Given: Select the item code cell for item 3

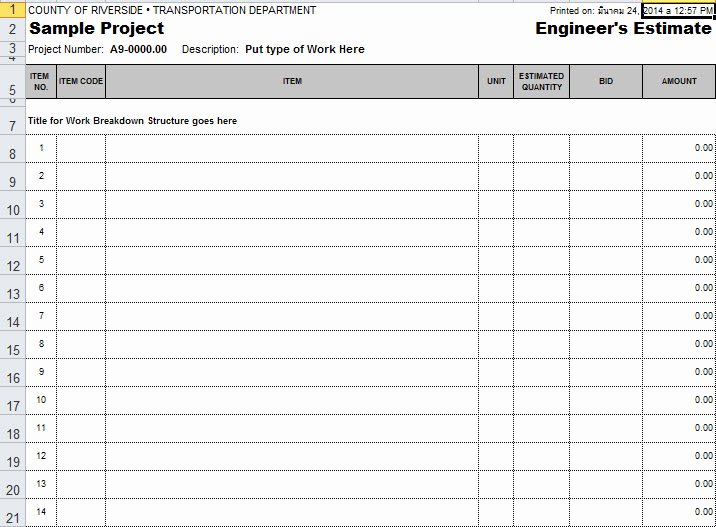Looking at the screenshot, I should point(81,205).
